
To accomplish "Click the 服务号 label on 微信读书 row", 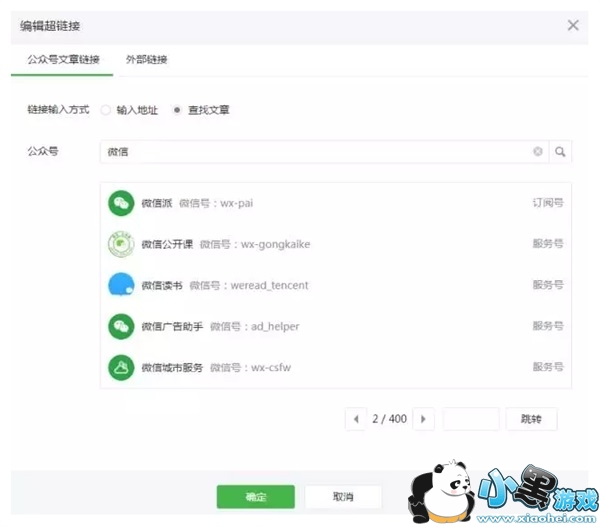I will pyautogui.click(x=548, y=285).
